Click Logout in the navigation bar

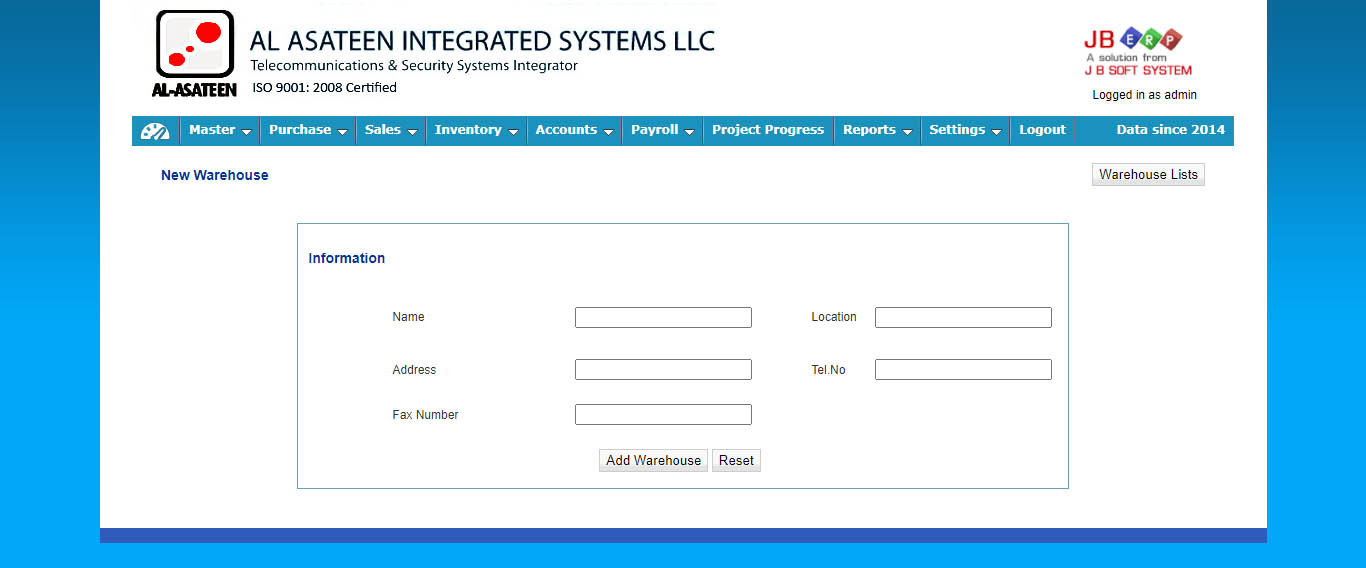click(1042, 130)
